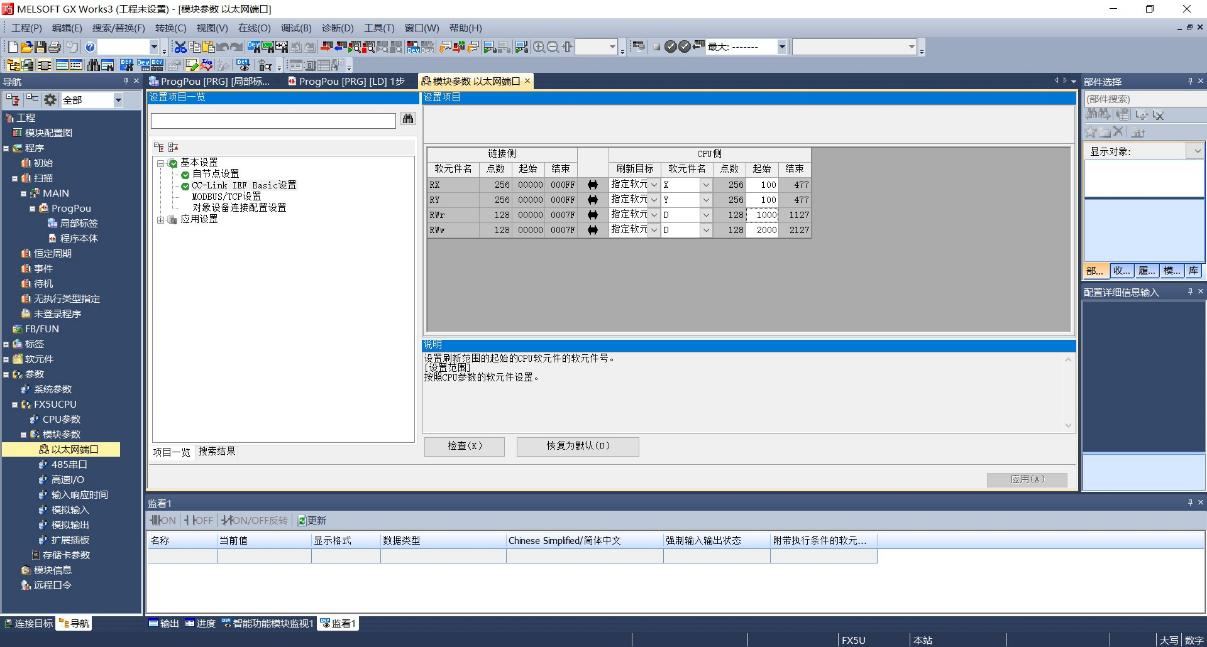1207x647 pixels.
Task: Click the binoculars icon in the parts selection panel
Action: pos(1092,115)
